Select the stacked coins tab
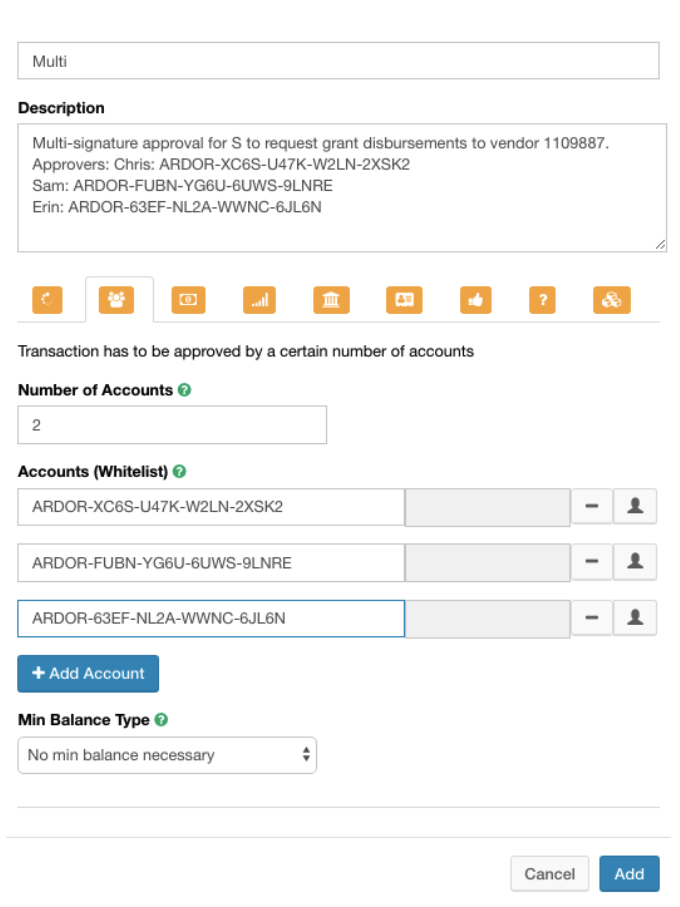The height and width of the screenshot is (907, 680). coord(611,299)
